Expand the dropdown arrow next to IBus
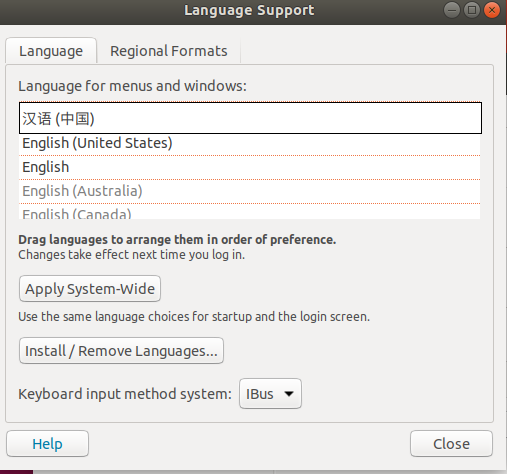507x474 pixels. (x=289, y=394)
